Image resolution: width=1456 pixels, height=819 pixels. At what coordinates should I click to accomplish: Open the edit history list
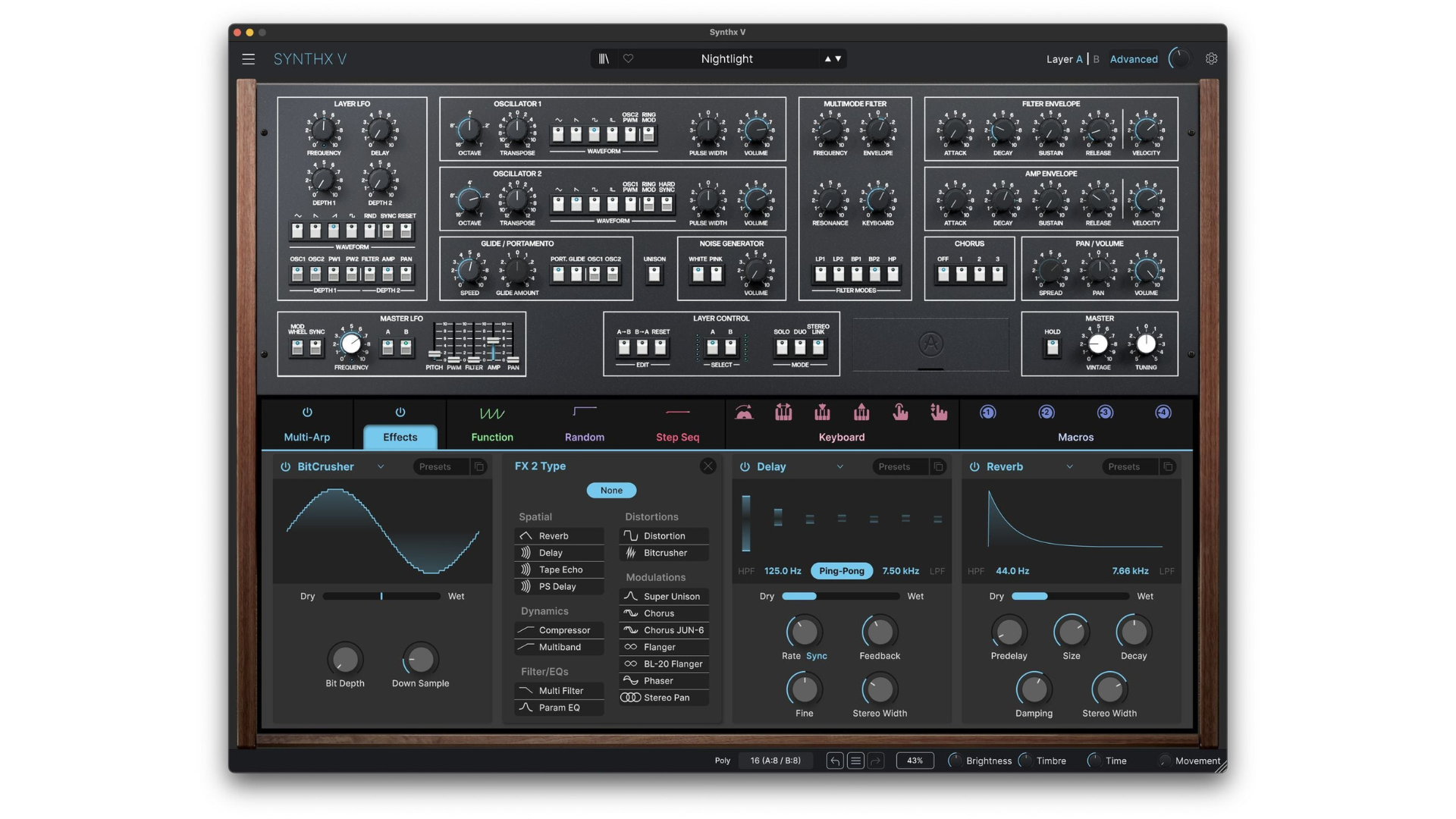(x=855, y=761)
